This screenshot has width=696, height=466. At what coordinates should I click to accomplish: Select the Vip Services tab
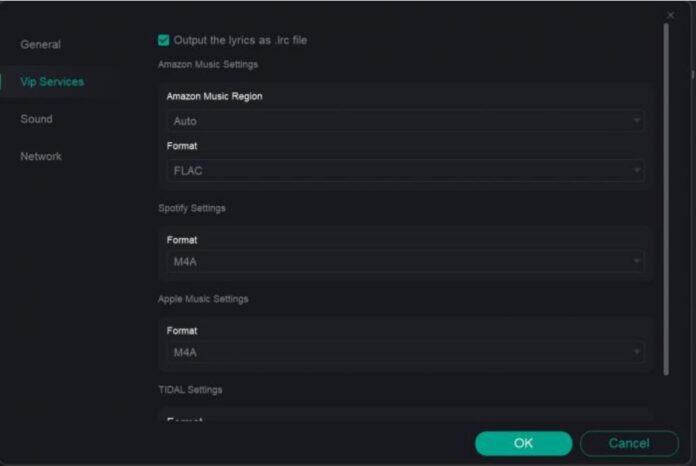click(x=52, y=82)
